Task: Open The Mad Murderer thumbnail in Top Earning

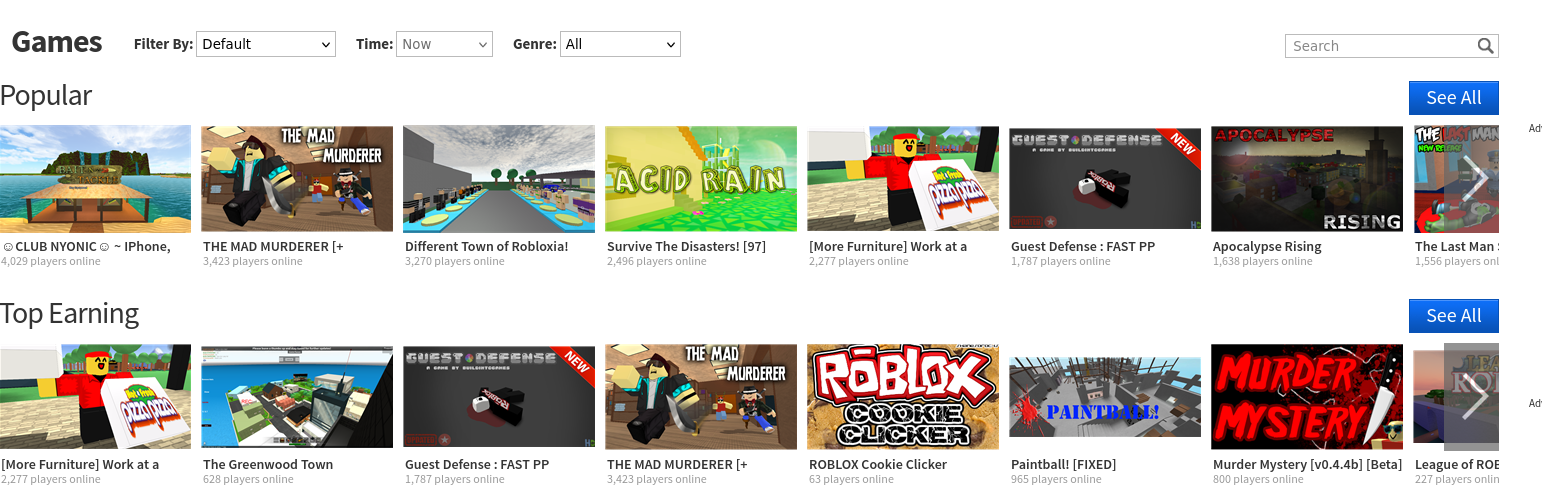Action: [x=701, y=397]
